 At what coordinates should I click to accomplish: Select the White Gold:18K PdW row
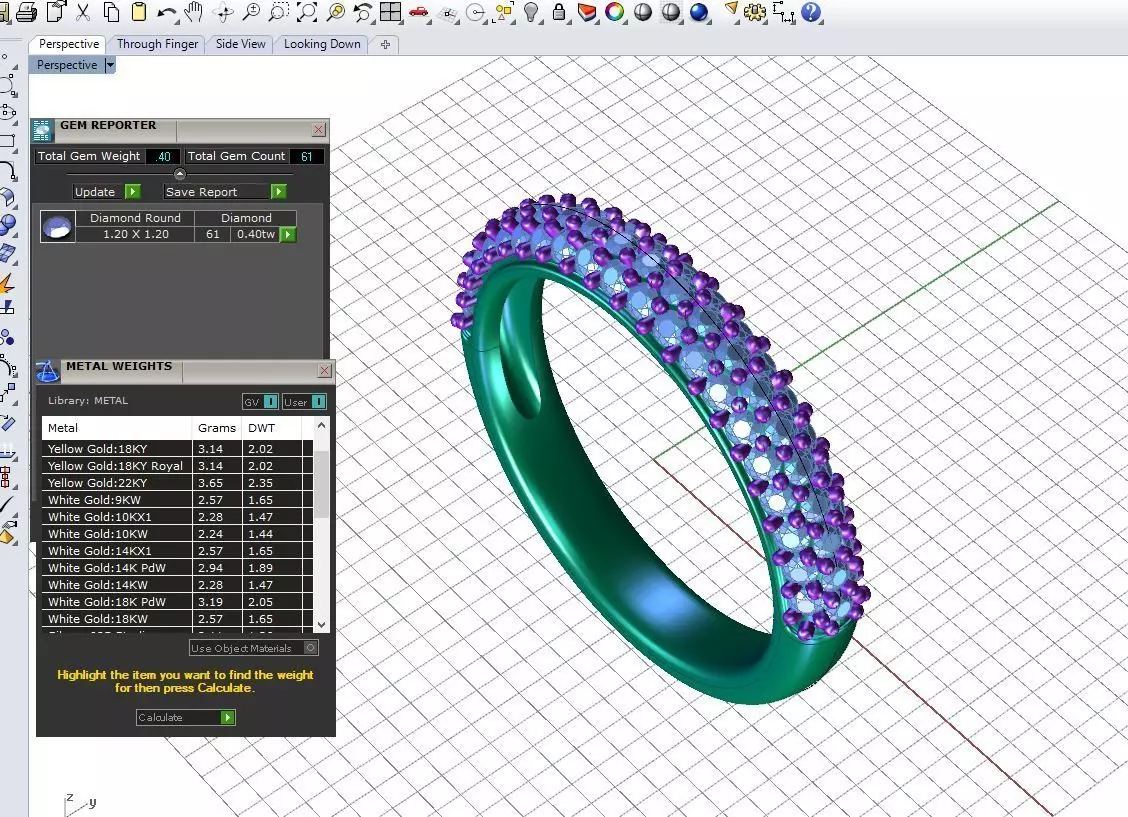pyautogui.click(x=178, y=602)
